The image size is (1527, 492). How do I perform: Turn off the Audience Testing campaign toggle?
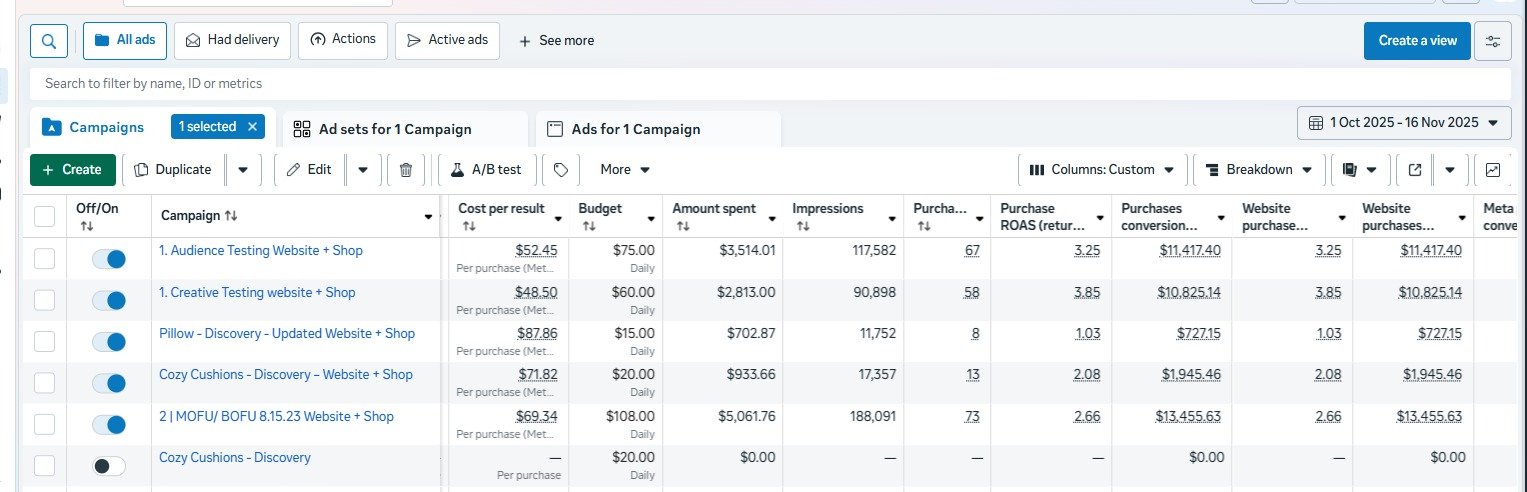tap(108, 259)
